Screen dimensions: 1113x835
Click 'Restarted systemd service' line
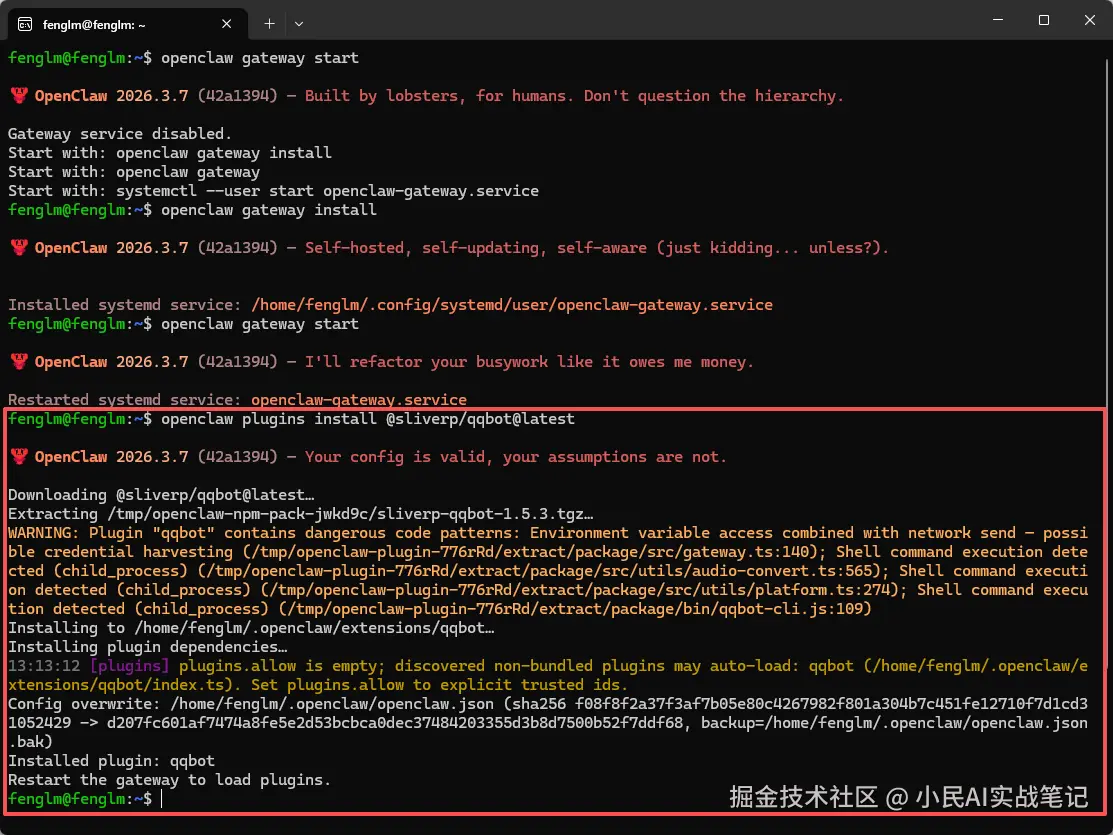tap(237, 400)
